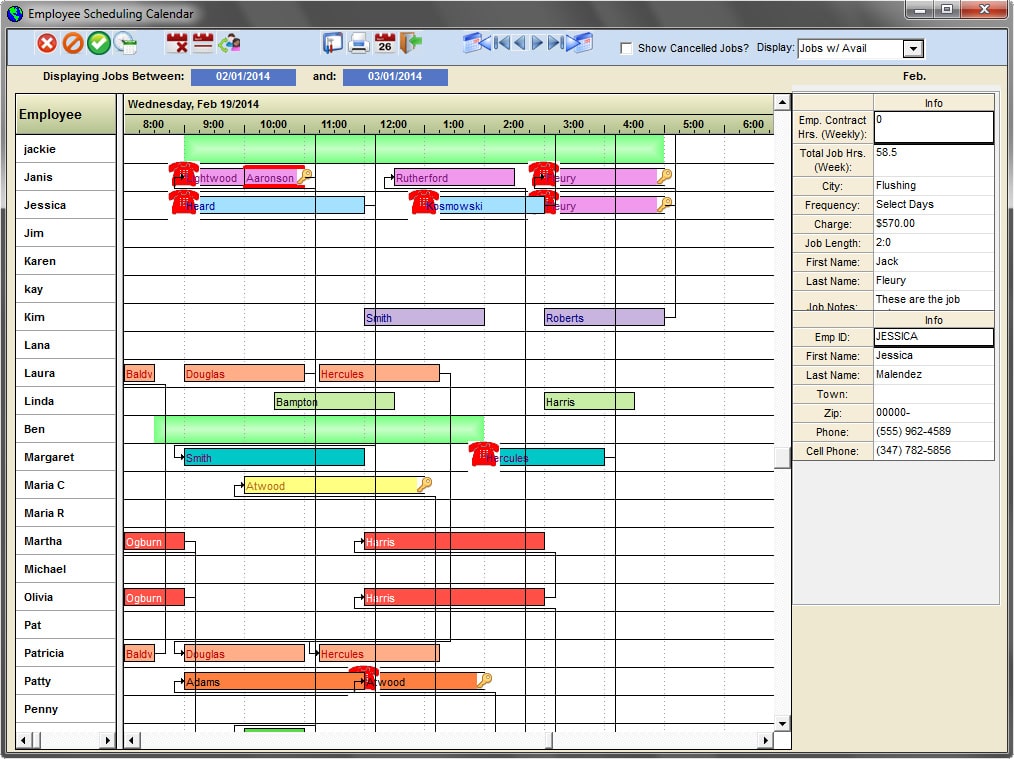The image size is (1014, 759).
Task: Click the end date field 03/01/2014
Action: click(x=395, y=77)
